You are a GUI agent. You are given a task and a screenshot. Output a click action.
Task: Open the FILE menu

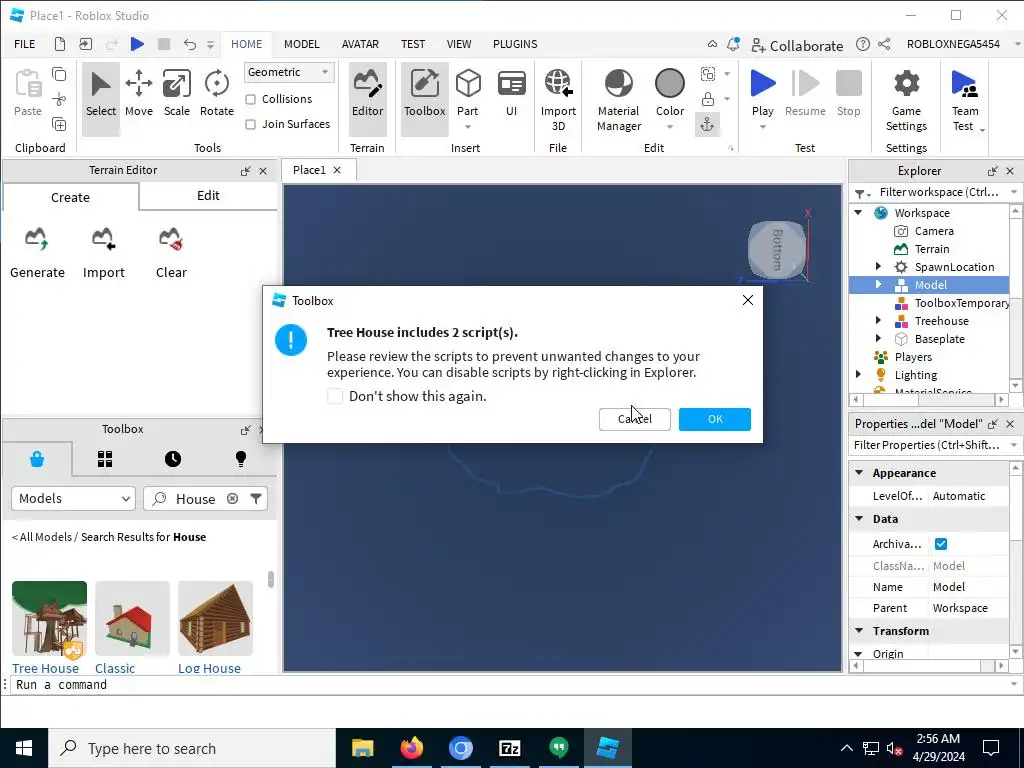point(25,44)
